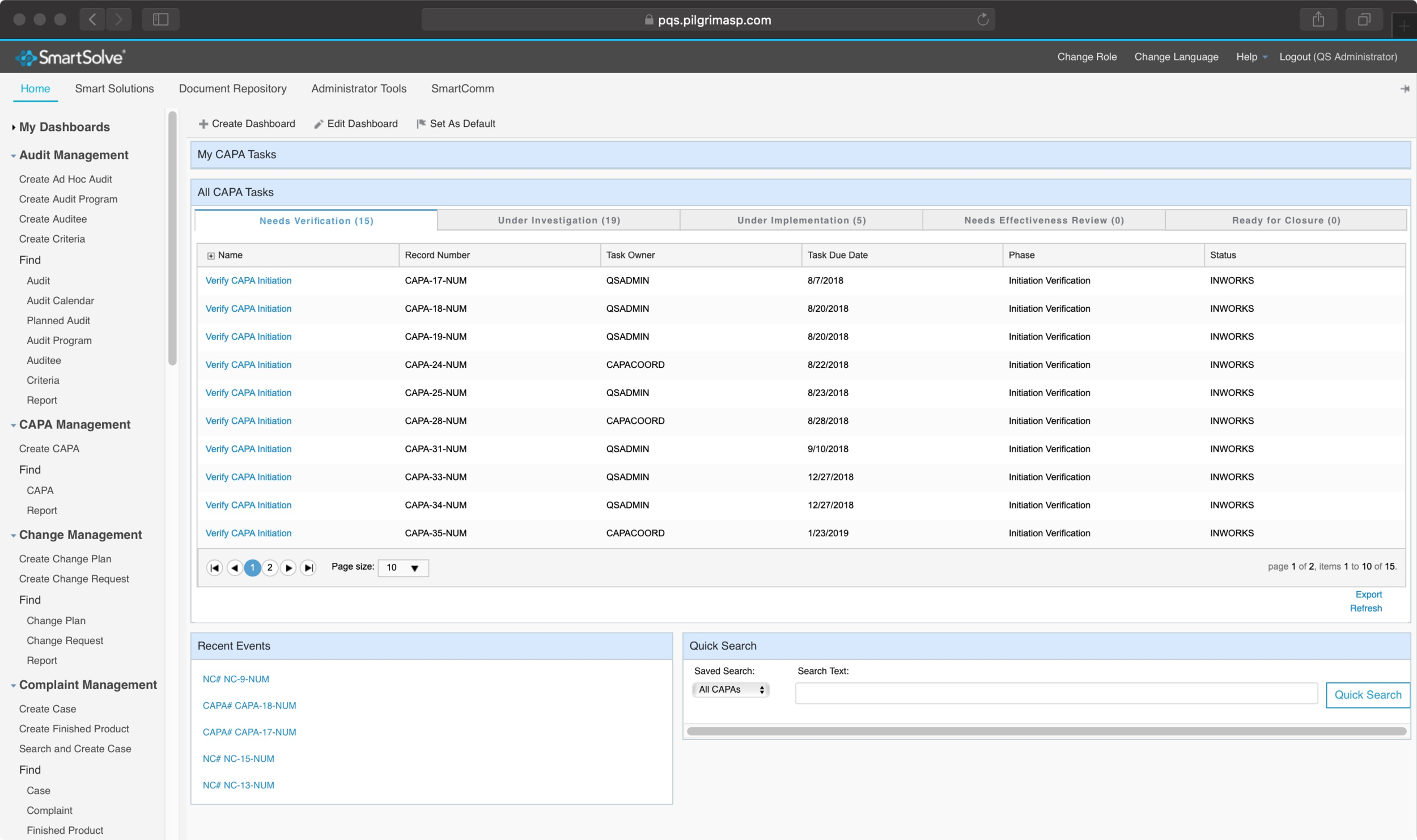Open the Saved Search dropdown showing All CAPAs

pos(731,690)
